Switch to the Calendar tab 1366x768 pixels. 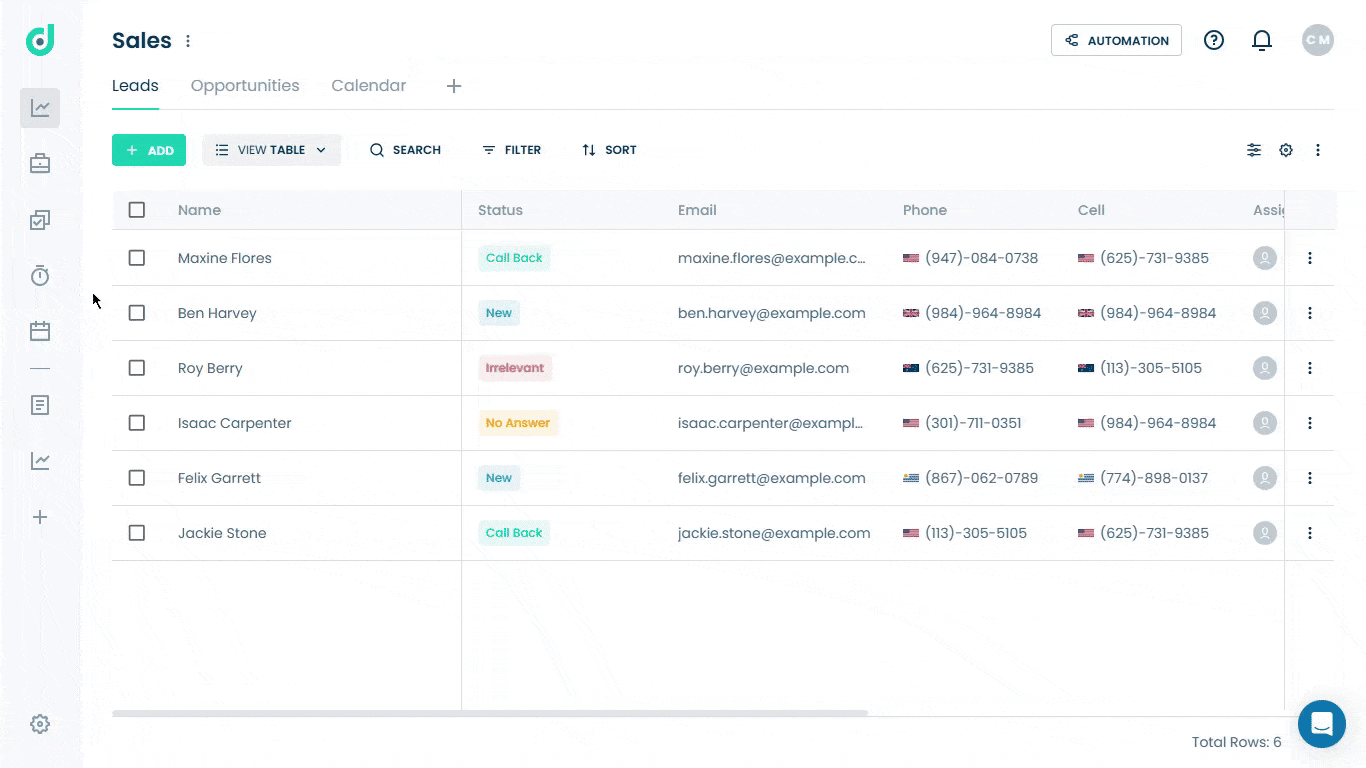point(368,86)
